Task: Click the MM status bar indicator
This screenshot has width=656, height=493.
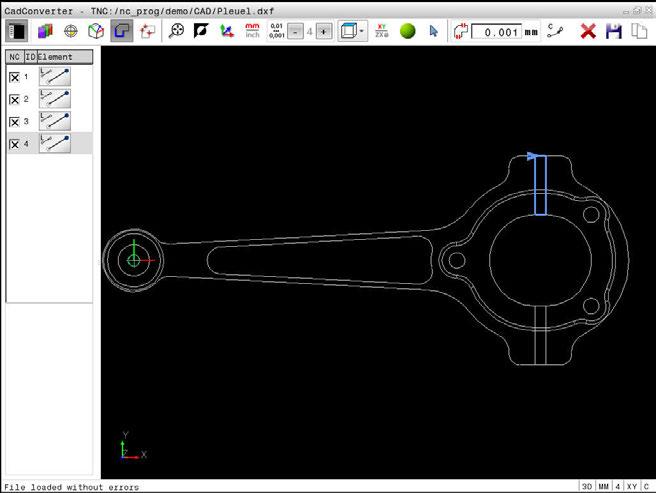Action: point(603,486)
